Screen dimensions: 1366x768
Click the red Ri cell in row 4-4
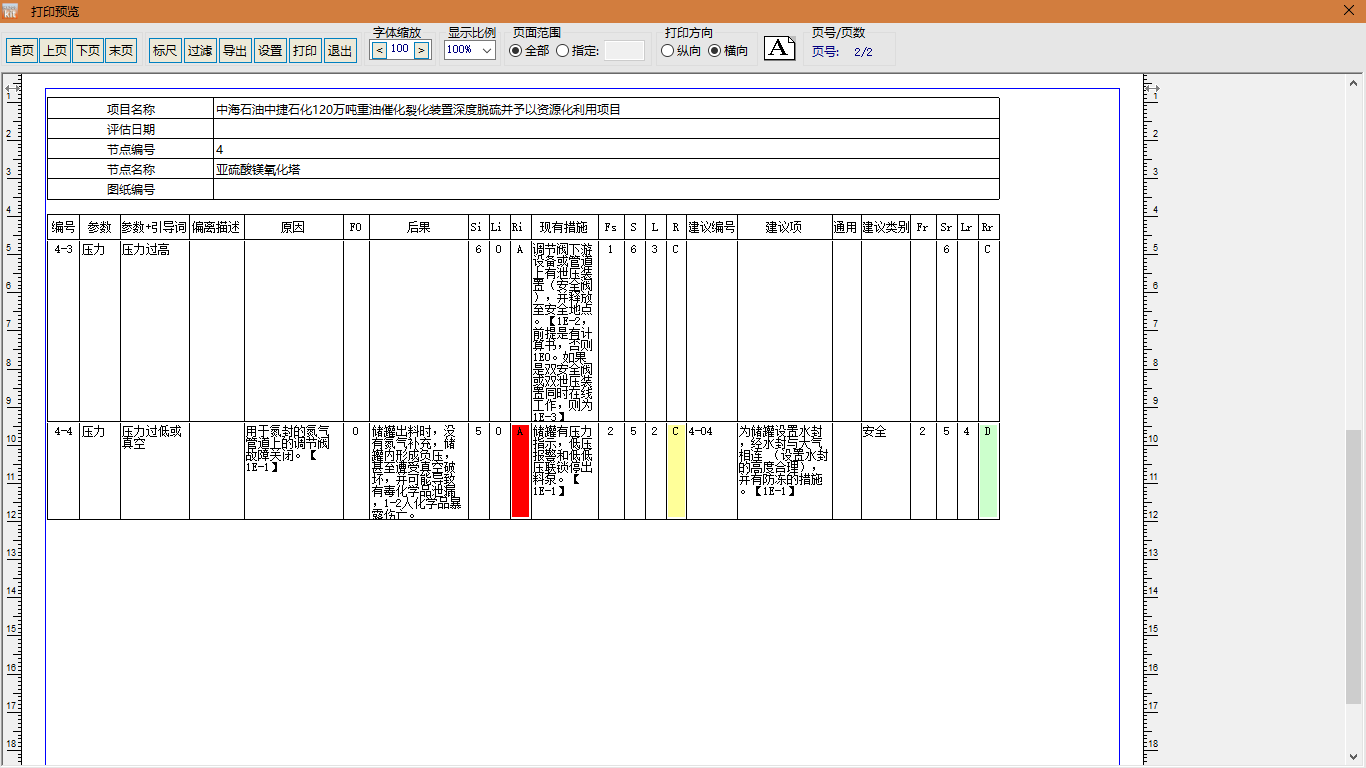pyautogui.click(x=520, y=470)
